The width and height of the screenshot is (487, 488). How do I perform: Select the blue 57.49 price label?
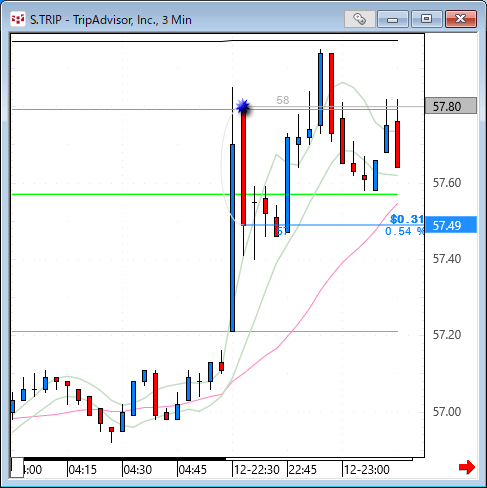tap(451, 225)
